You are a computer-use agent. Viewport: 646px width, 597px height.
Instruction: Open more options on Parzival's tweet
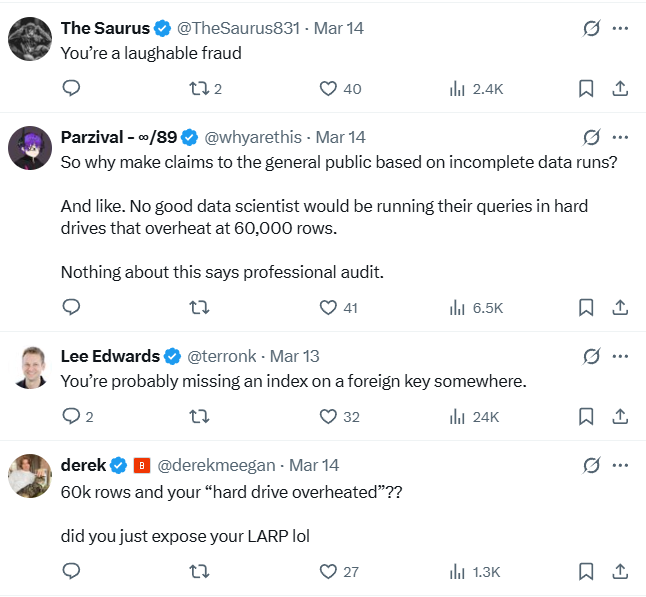click(620, 137)
